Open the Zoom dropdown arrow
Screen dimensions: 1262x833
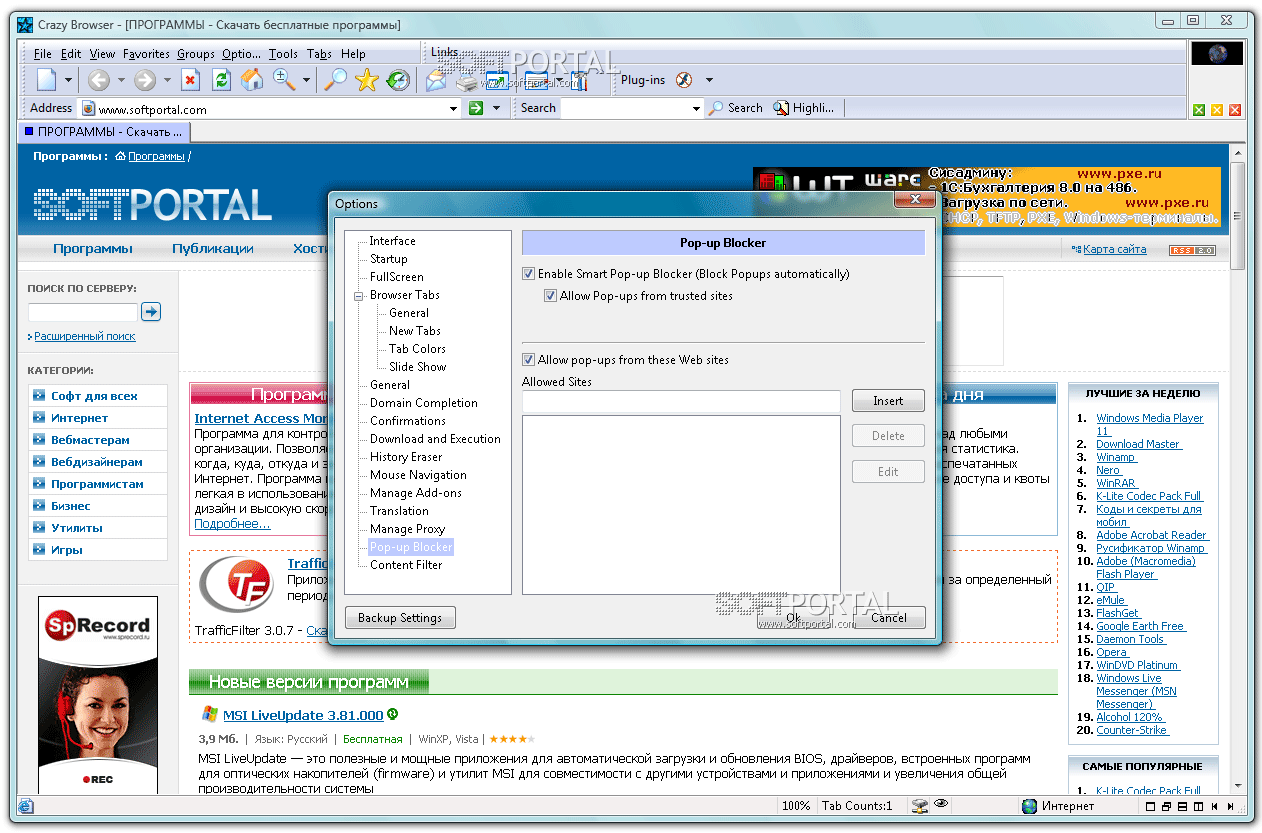(305, 80)
